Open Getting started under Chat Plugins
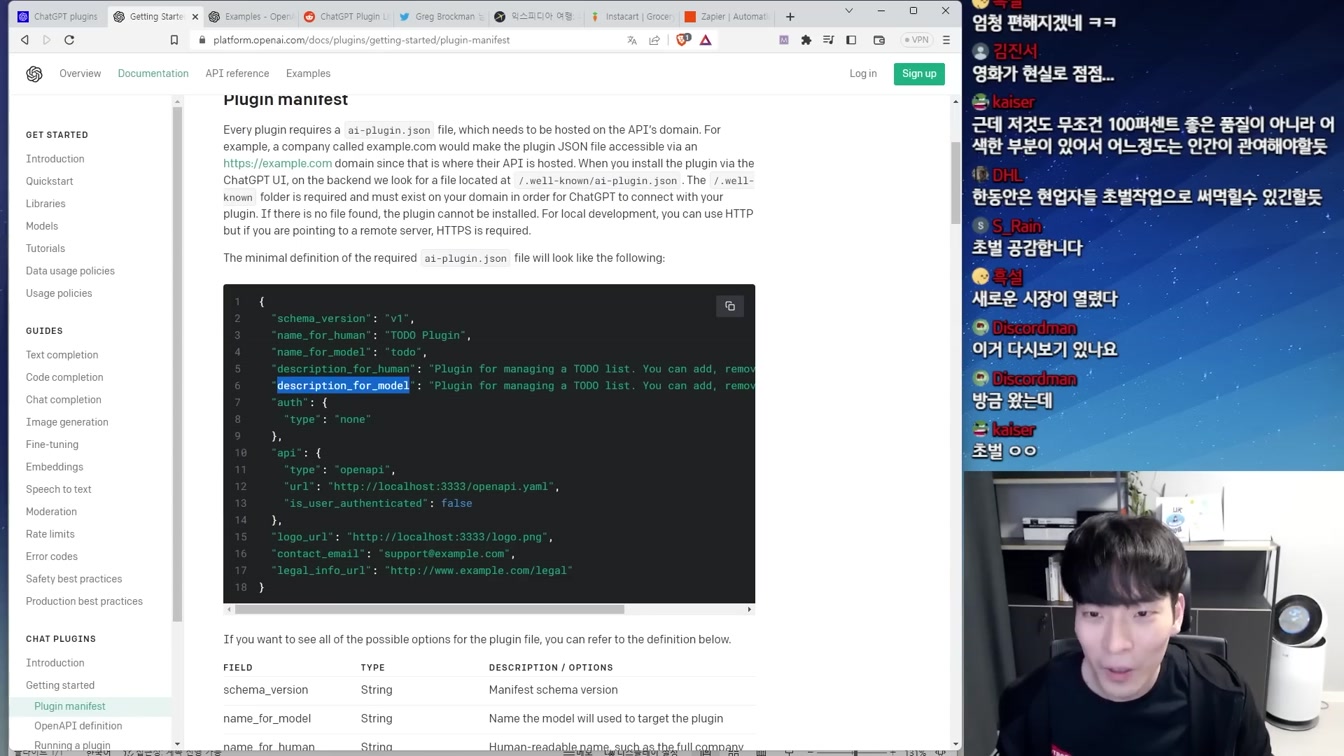 pyautogui.click(x=60, y=685)
